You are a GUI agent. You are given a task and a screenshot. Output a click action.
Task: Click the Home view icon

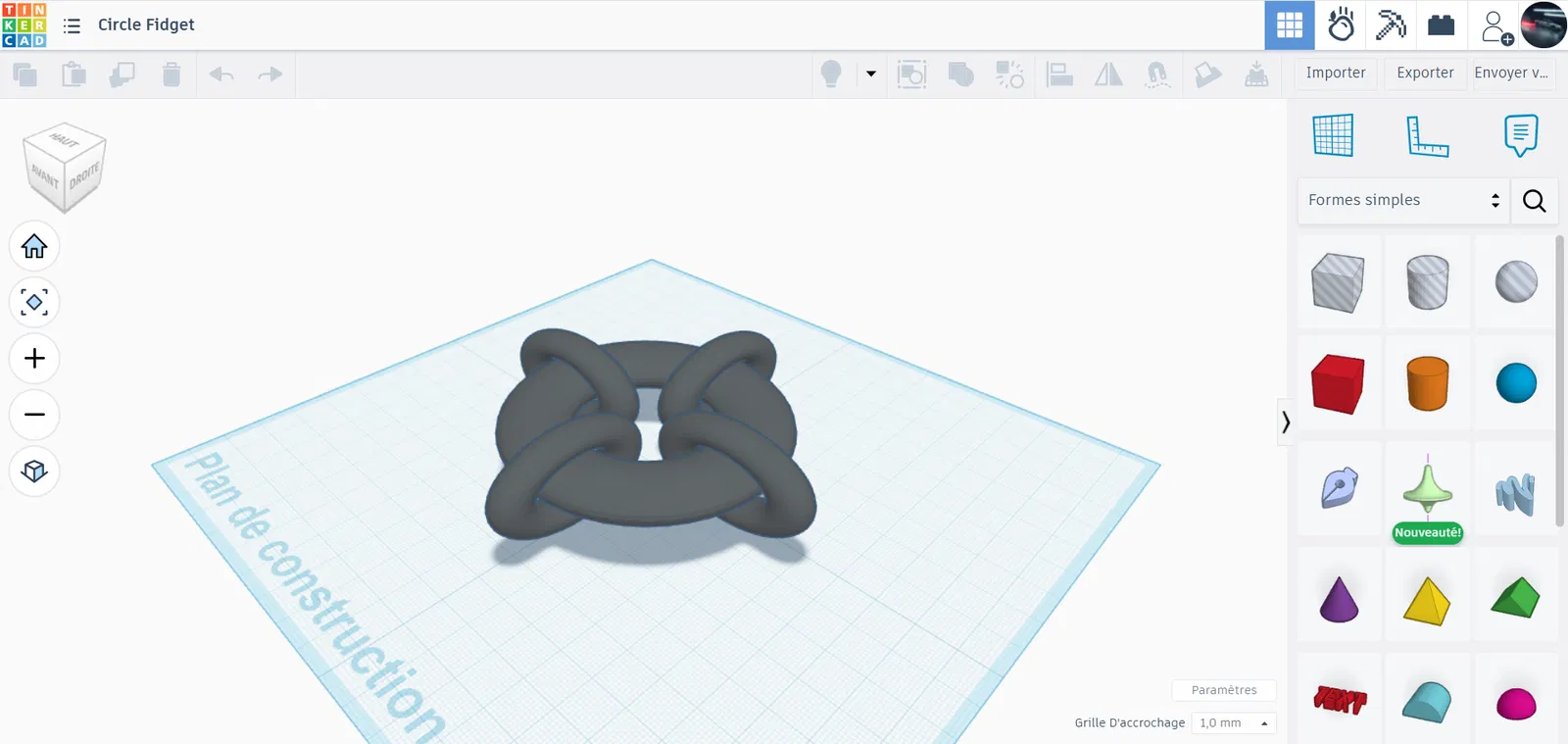[34, 246]
